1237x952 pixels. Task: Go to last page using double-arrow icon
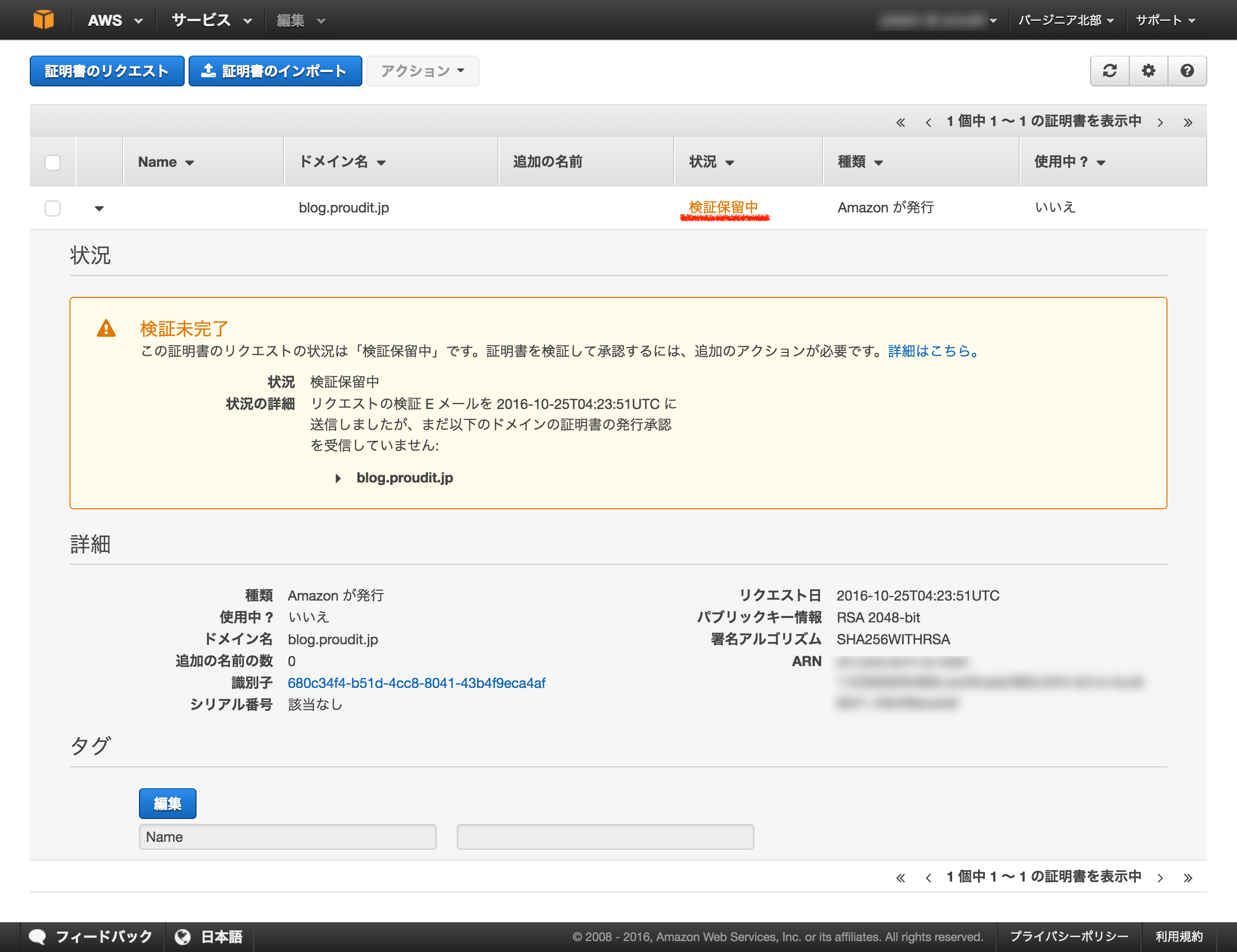[1188, 121]
